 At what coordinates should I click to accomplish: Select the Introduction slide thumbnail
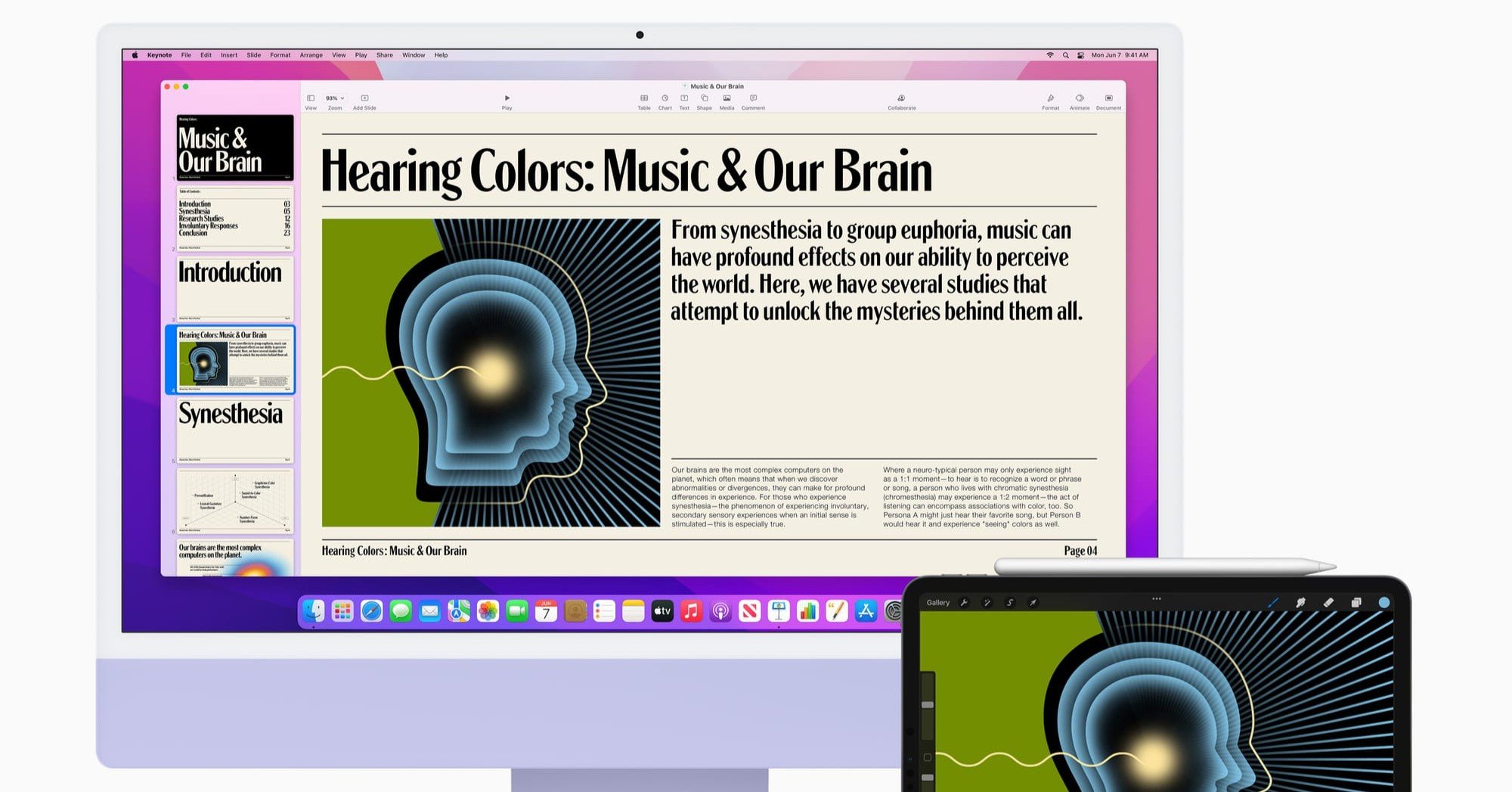235,289
